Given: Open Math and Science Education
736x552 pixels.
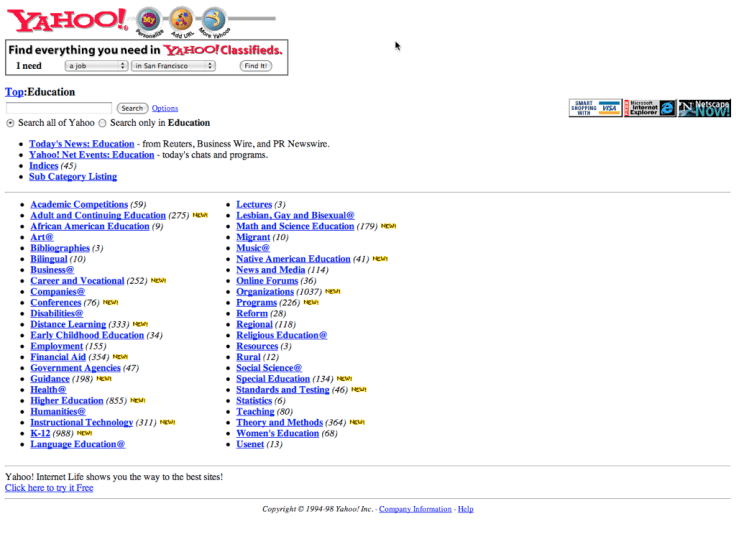Looking at the screenshot, I should coord(295,226).
